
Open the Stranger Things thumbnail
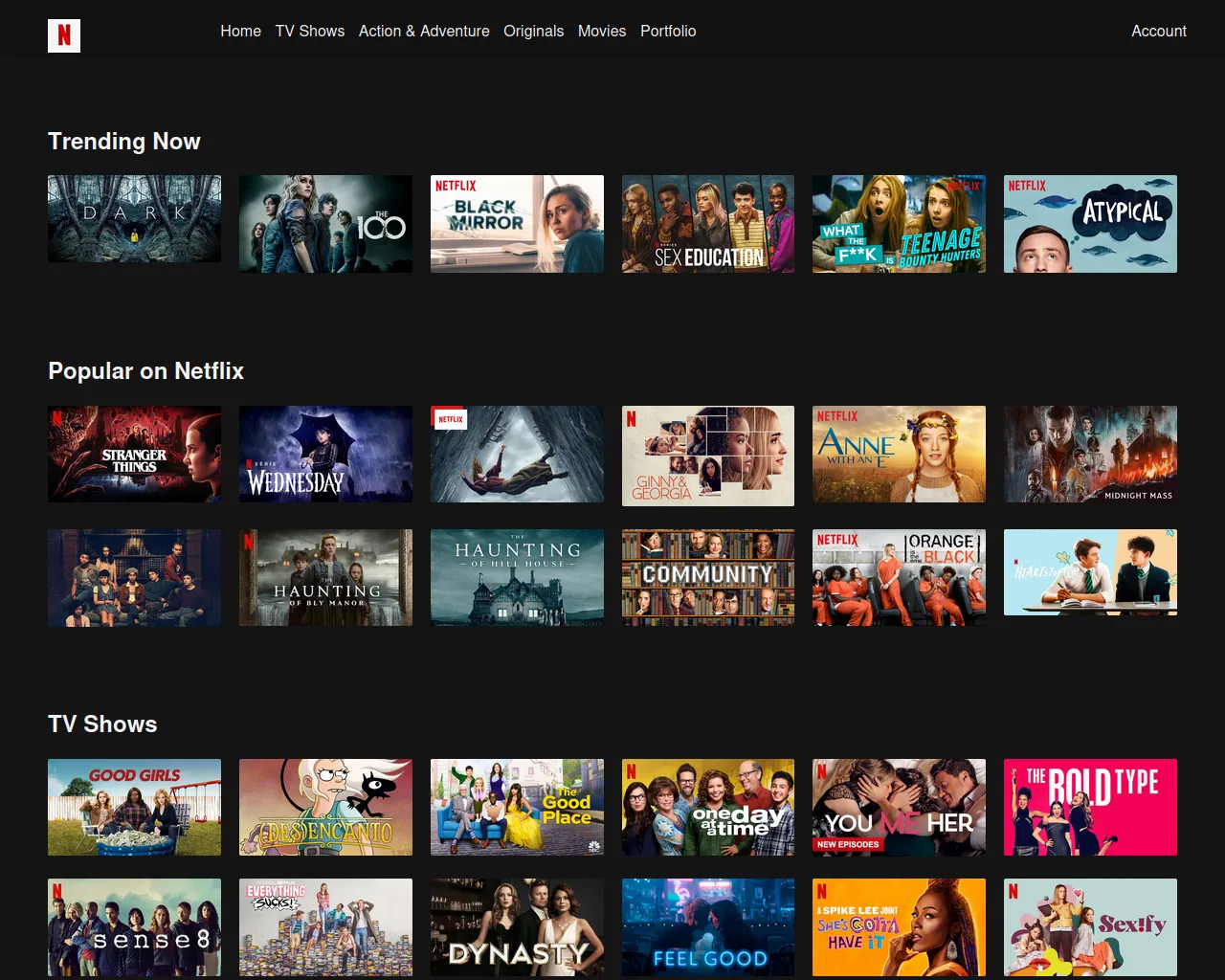(x=134, y=455)
